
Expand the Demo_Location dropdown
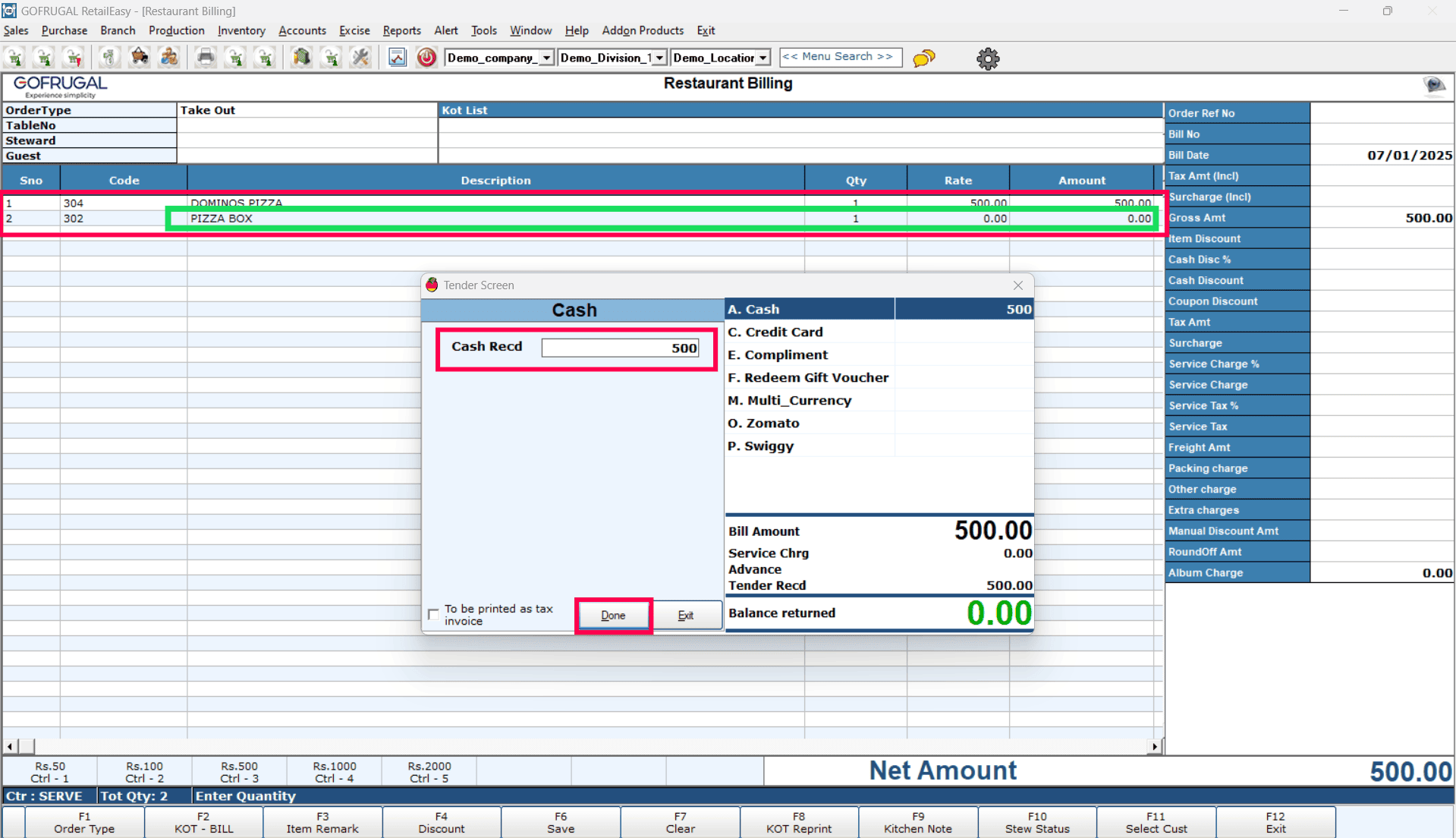(763, 58)
